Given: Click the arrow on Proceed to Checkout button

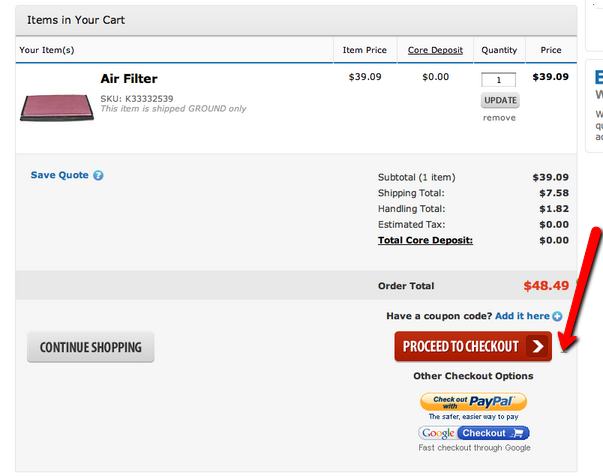Looking at the screenshot, I should coord(538,347).
